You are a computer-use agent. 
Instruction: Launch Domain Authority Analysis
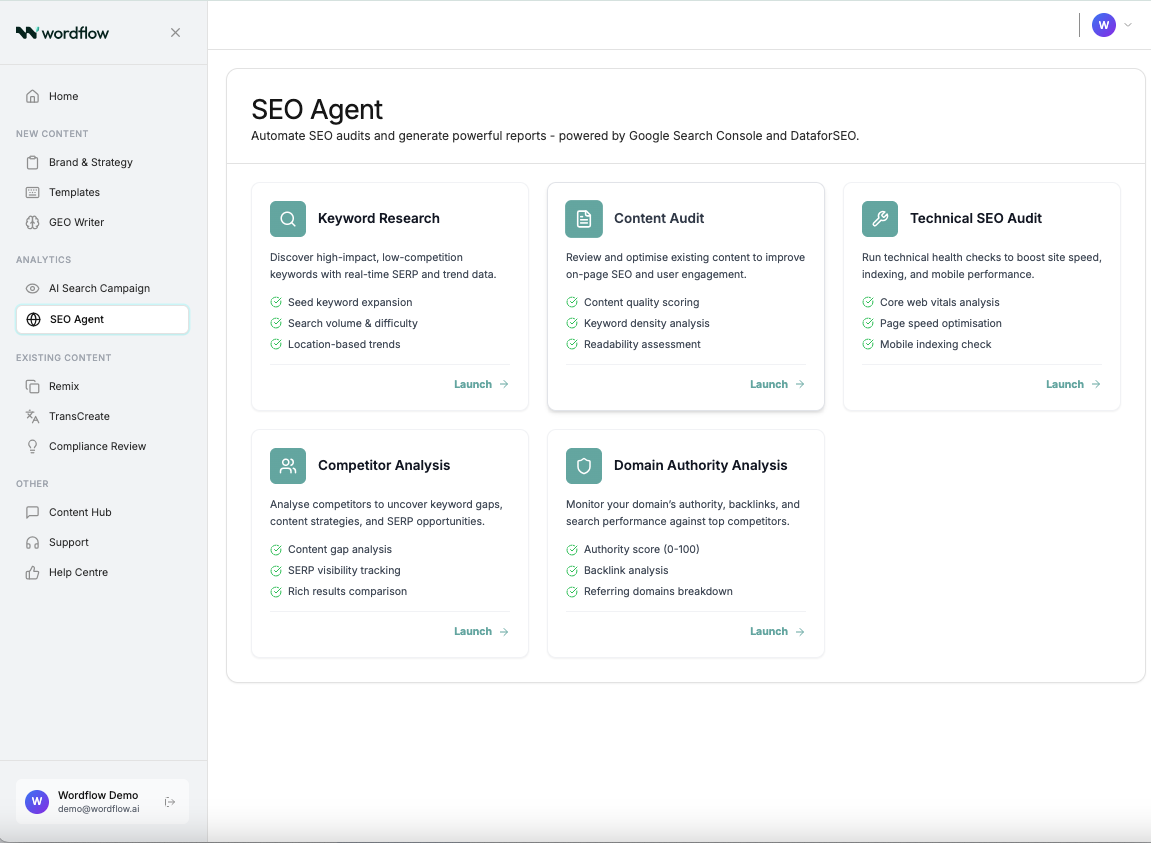777,632
